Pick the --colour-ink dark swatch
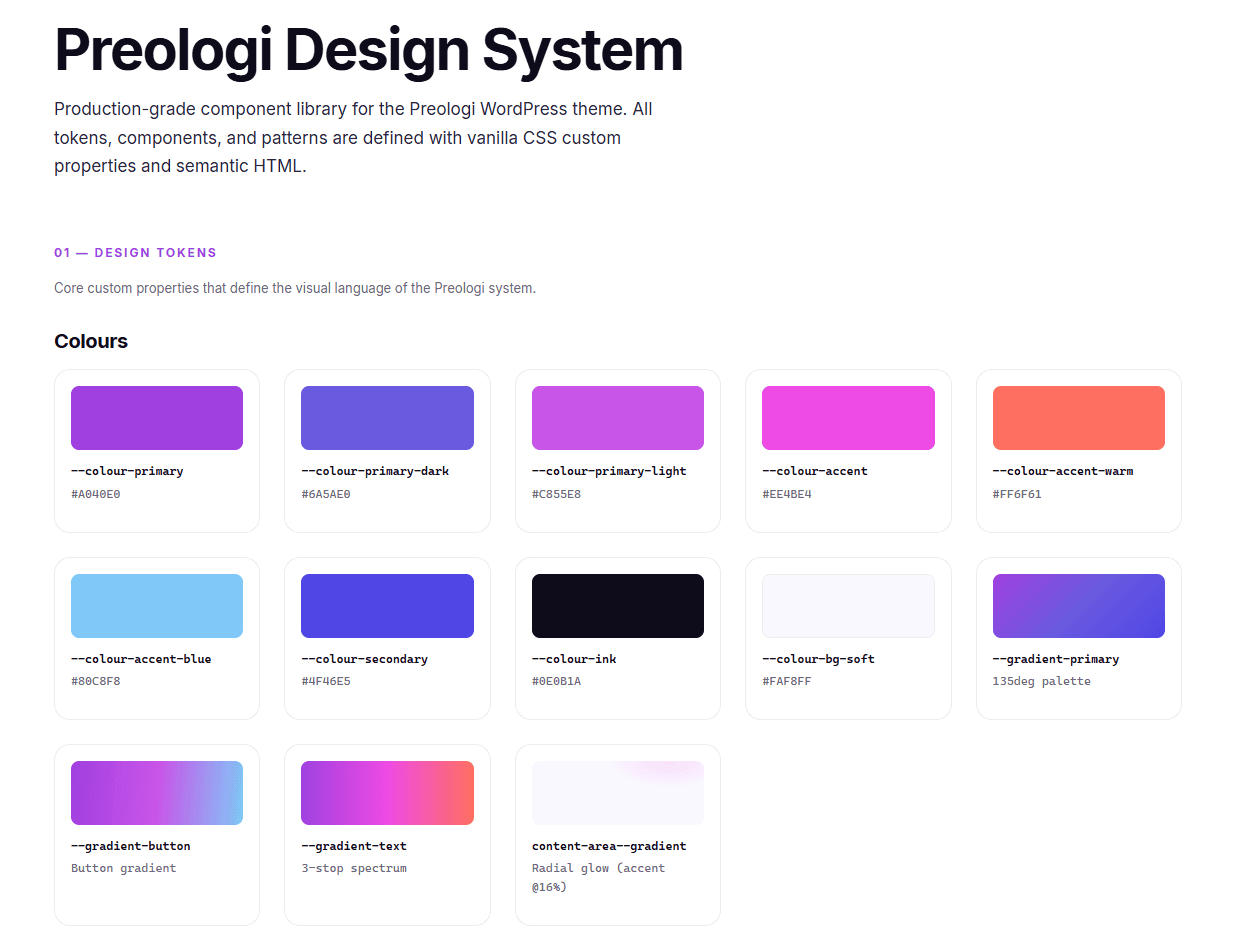The width and height of the screenshot is (1239, 946). pyautogui.click(x=618, y=606)
